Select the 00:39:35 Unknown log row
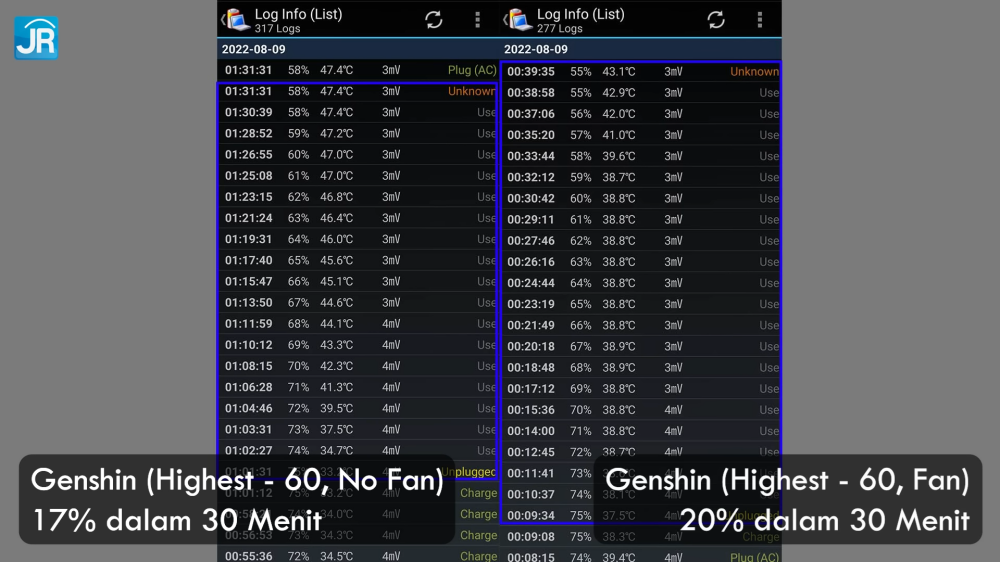The height and width of the screenshot is (562, 1000). point(640,72)
